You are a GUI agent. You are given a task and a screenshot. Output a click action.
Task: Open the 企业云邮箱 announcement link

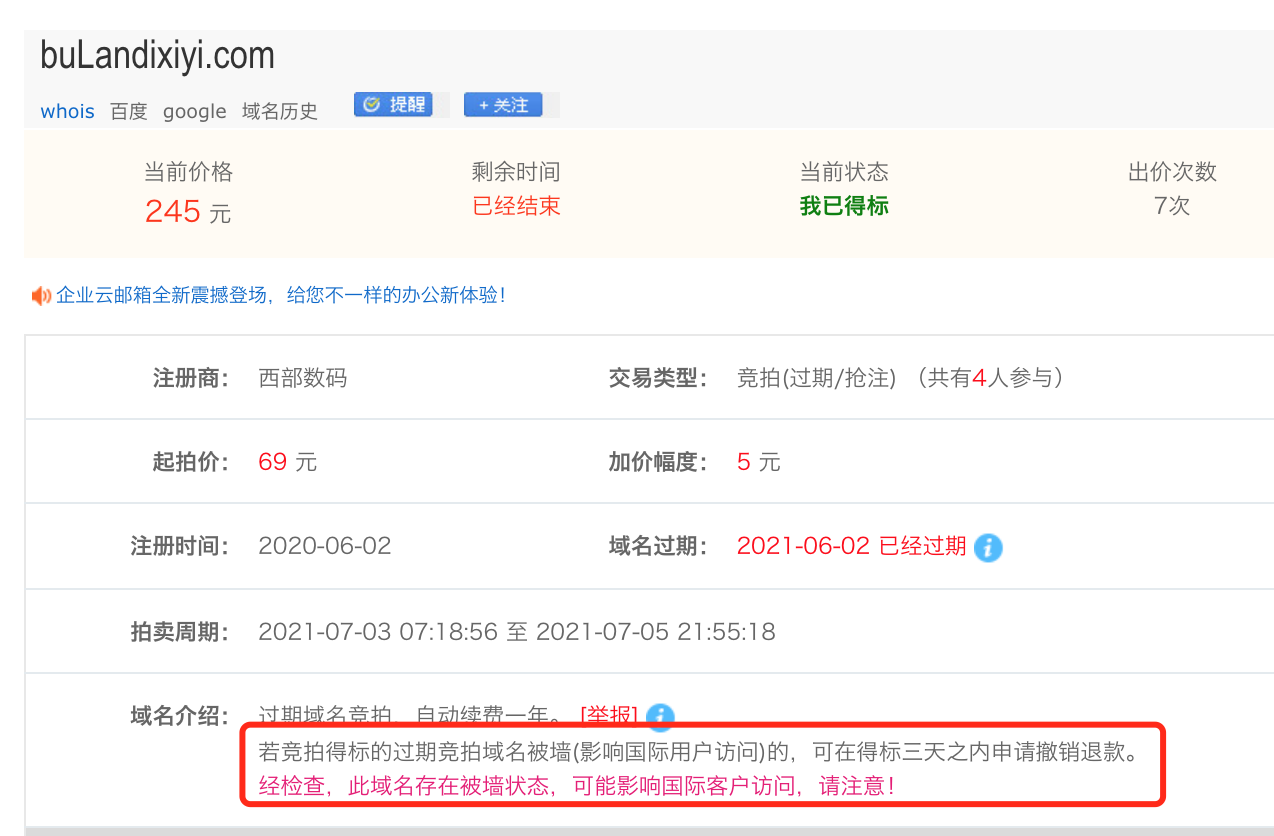click(x=280, y=296)
